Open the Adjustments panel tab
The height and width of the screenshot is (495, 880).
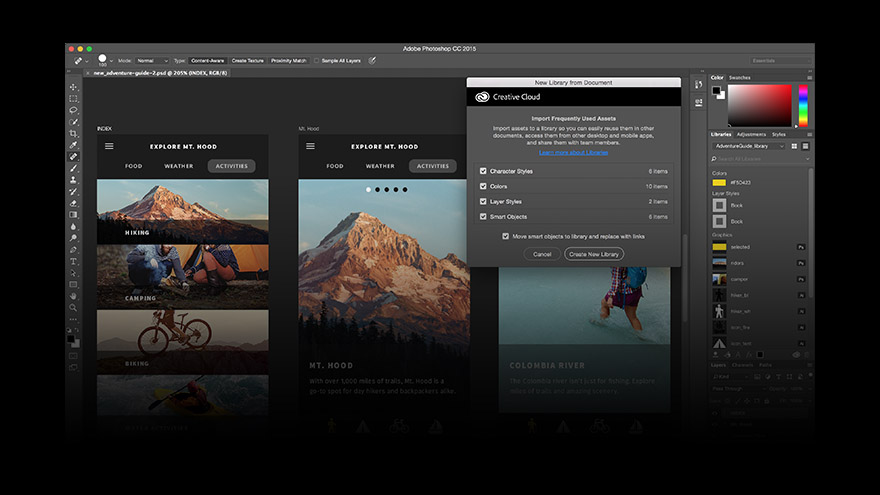(751, 134)
